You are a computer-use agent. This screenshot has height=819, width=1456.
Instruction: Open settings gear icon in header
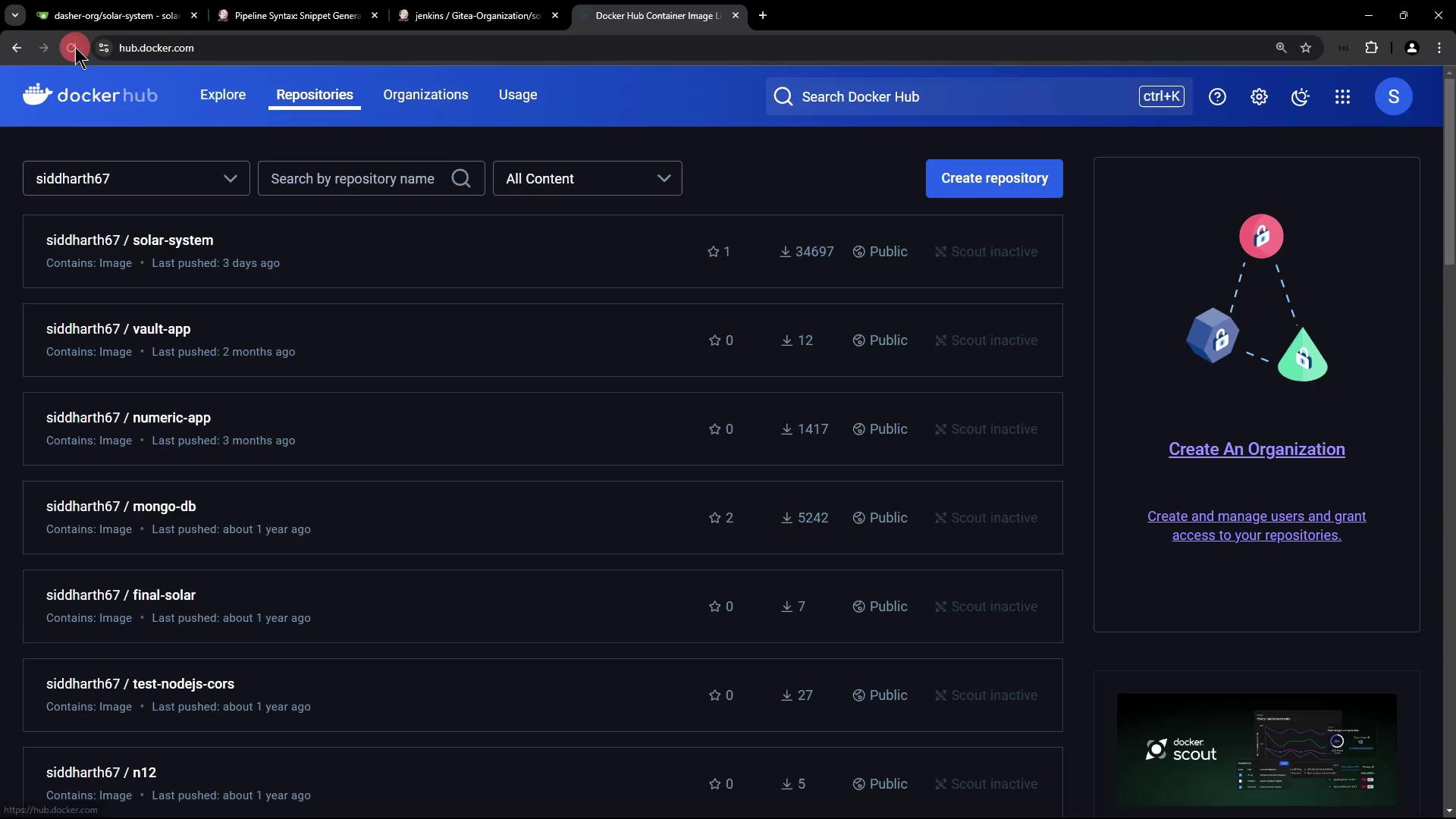1259,96
